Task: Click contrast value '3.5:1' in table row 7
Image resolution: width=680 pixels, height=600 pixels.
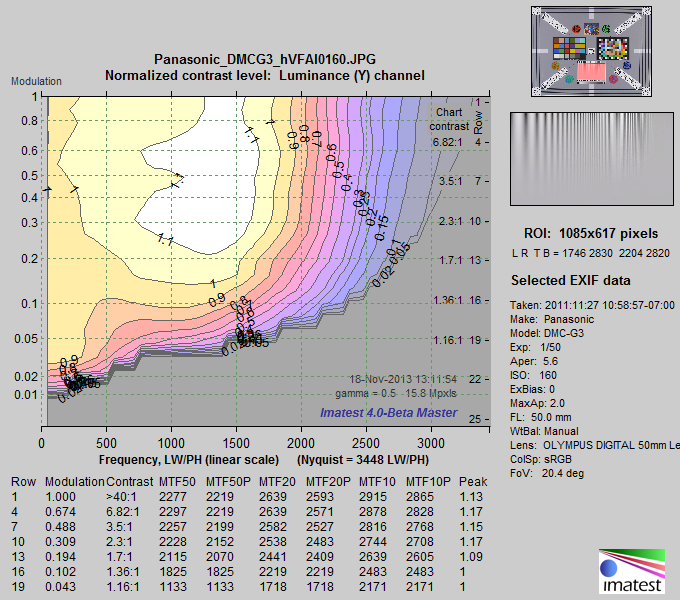Action: (119, 527)
